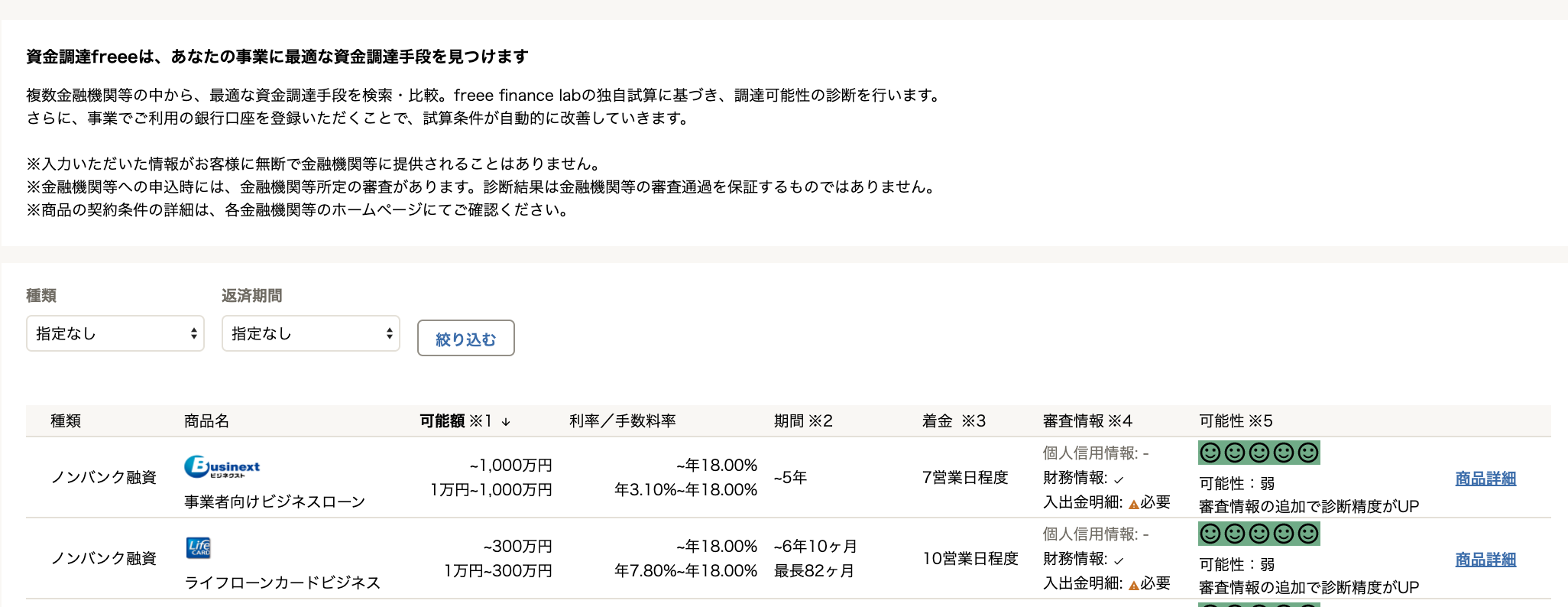Click the 絞り込む filter button

click(466, 338)
